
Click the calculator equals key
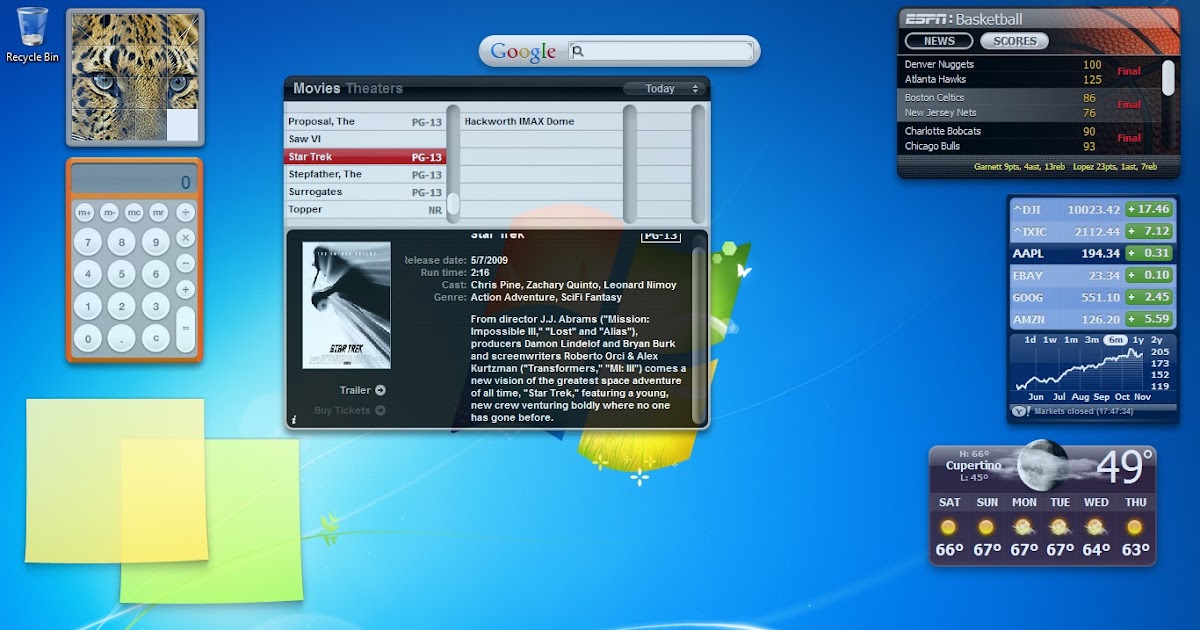[185, 329]
